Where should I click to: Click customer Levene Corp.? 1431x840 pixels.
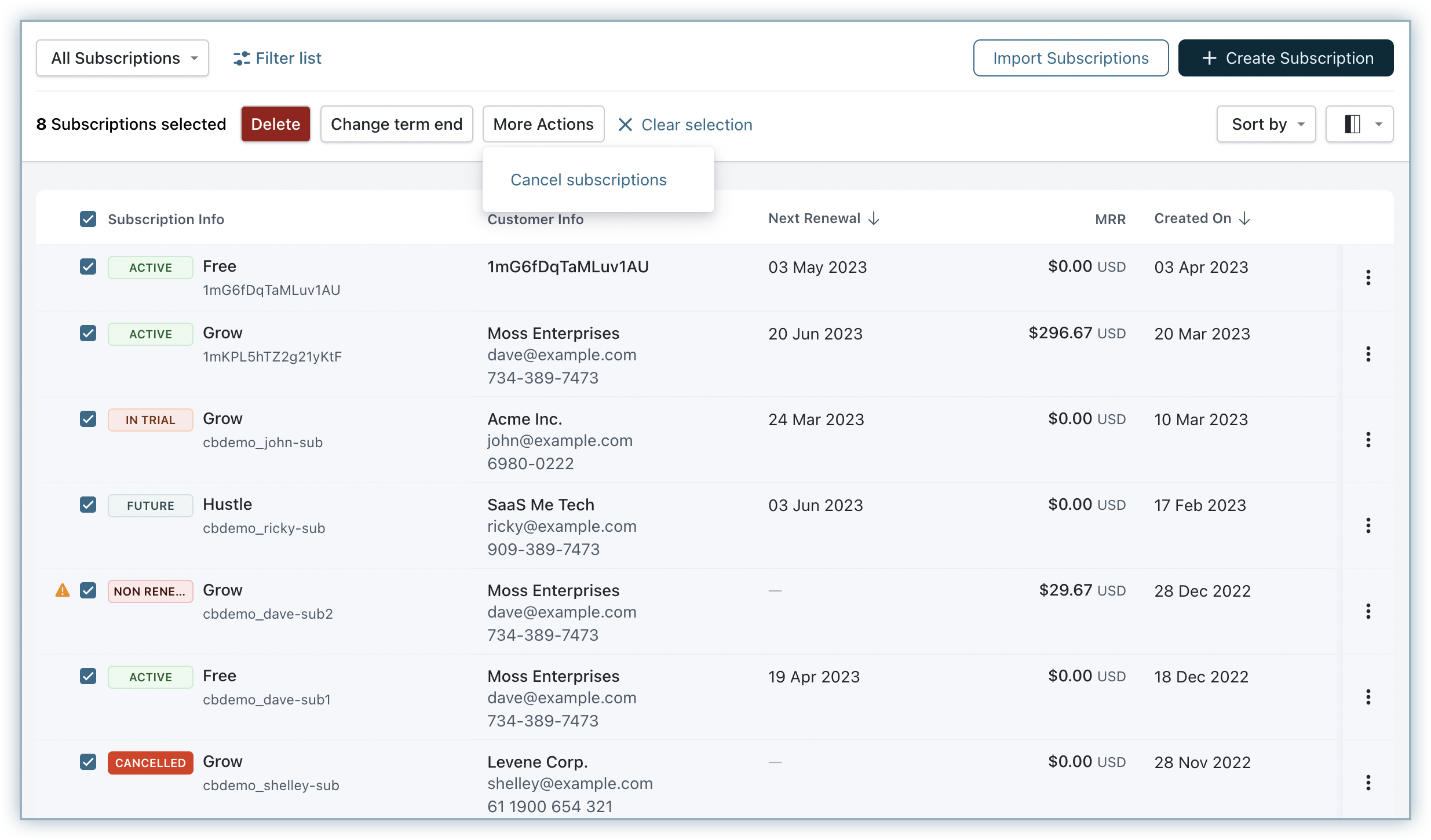538,762
